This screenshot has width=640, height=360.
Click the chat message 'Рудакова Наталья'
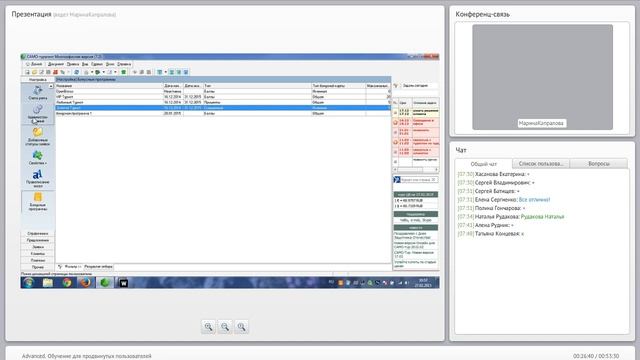[x=542, y=217]
